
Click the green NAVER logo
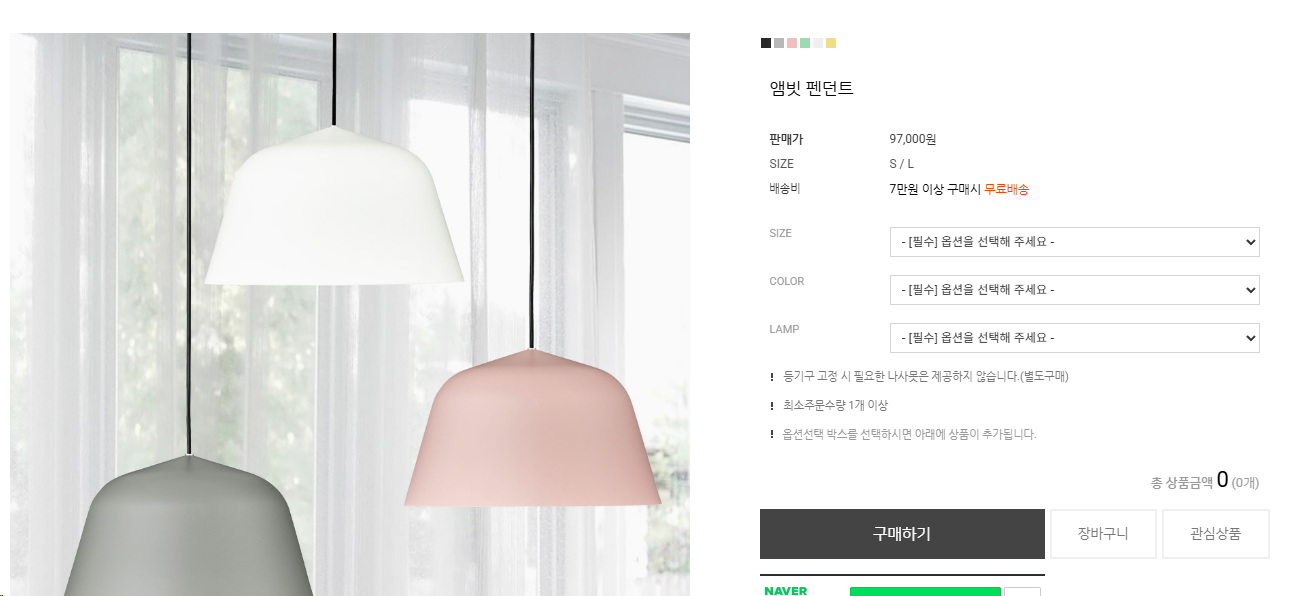click(786, 591)
